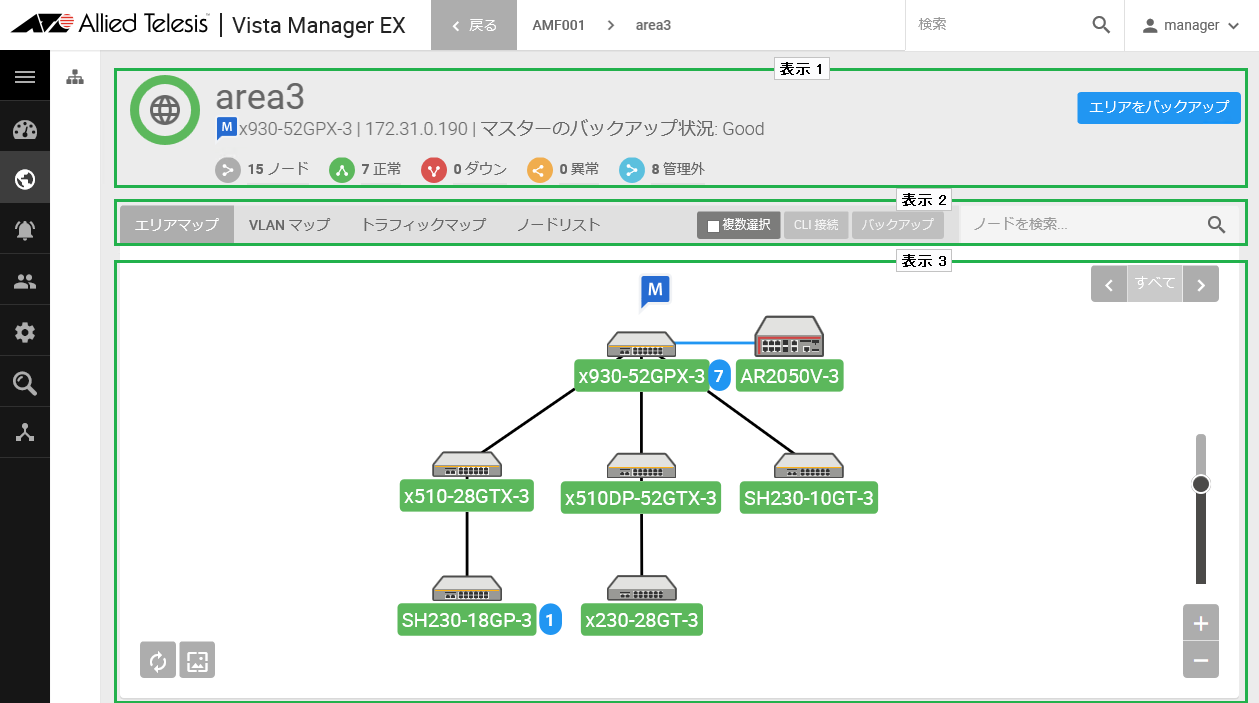Click the エリアをバックアップ button

click(1159, 107)
